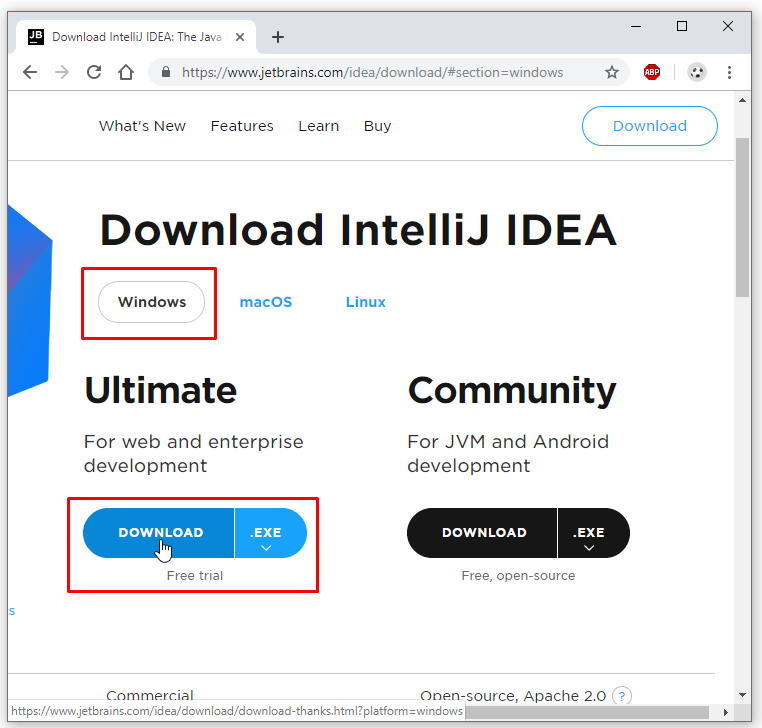Click the scroll down arrow
This screenshot has width=762, height=728.
742,695
